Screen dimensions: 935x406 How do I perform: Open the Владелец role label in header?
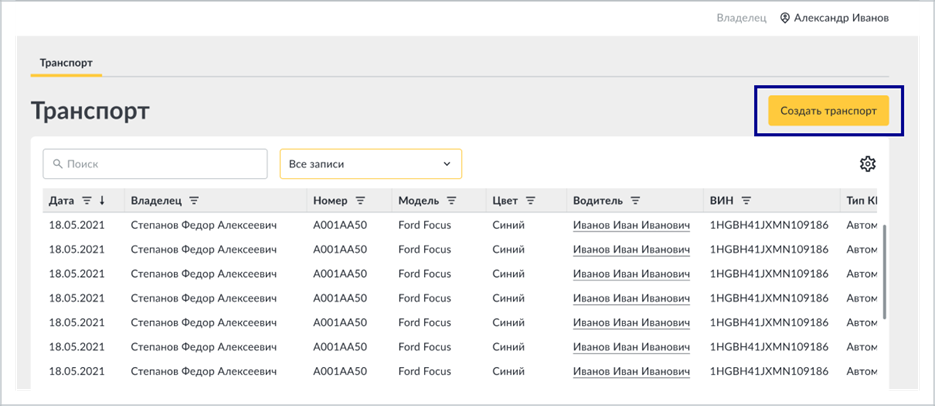click(741, 18)
